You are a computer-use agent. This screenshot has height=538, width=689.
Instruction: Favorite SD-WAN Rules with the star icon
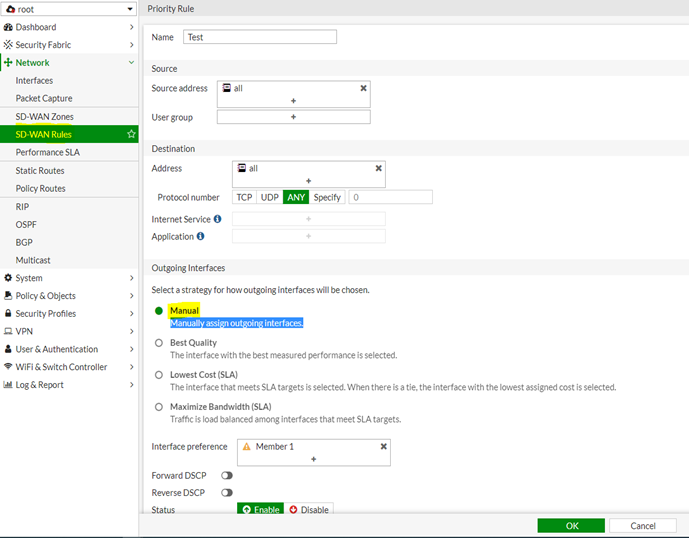point(131,134)
